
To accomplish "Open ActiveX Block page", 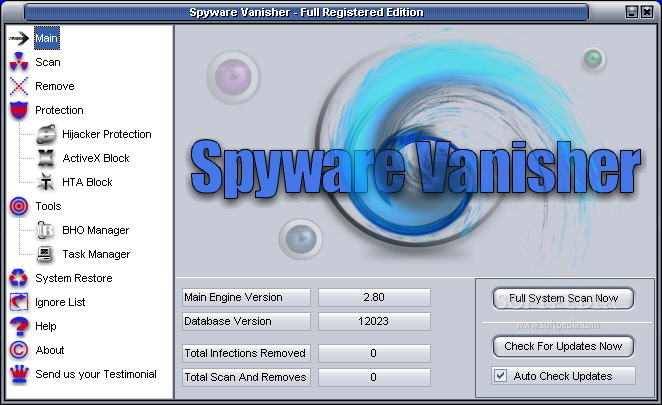I will (96, 158).
